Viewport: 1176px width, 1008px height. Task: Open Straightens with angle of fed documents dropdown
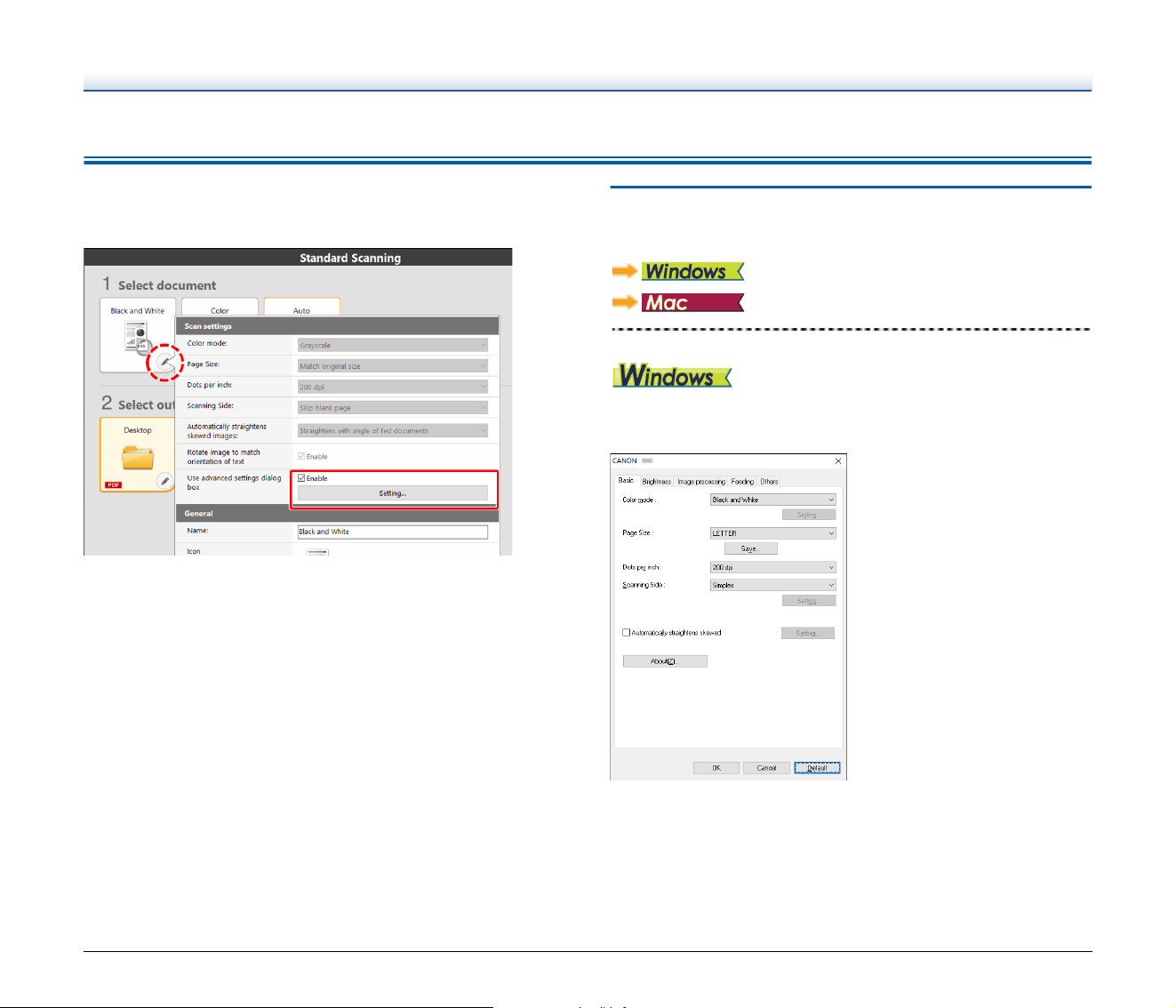pos(392,430)
